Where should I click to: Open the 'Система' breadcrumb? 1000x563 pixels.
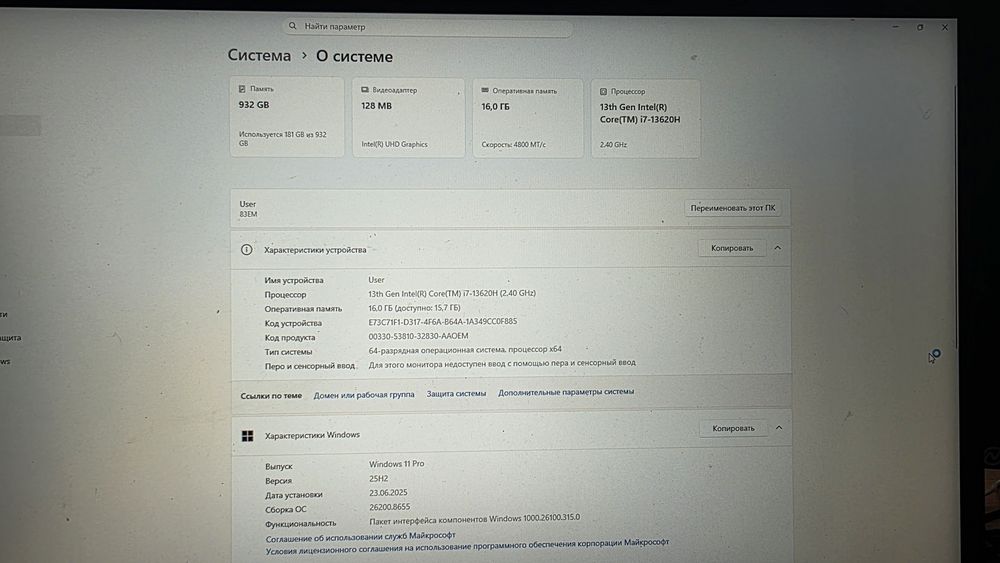259,55
